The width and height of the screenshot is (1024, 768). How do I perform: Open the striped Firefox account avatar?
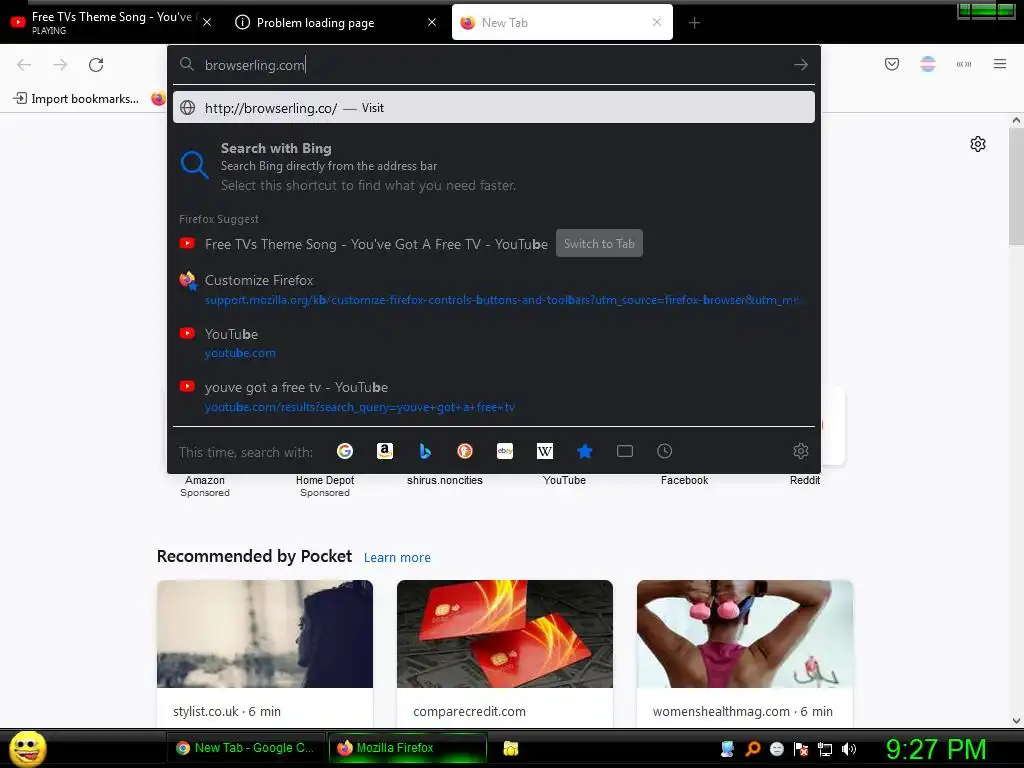click(927, 64)
